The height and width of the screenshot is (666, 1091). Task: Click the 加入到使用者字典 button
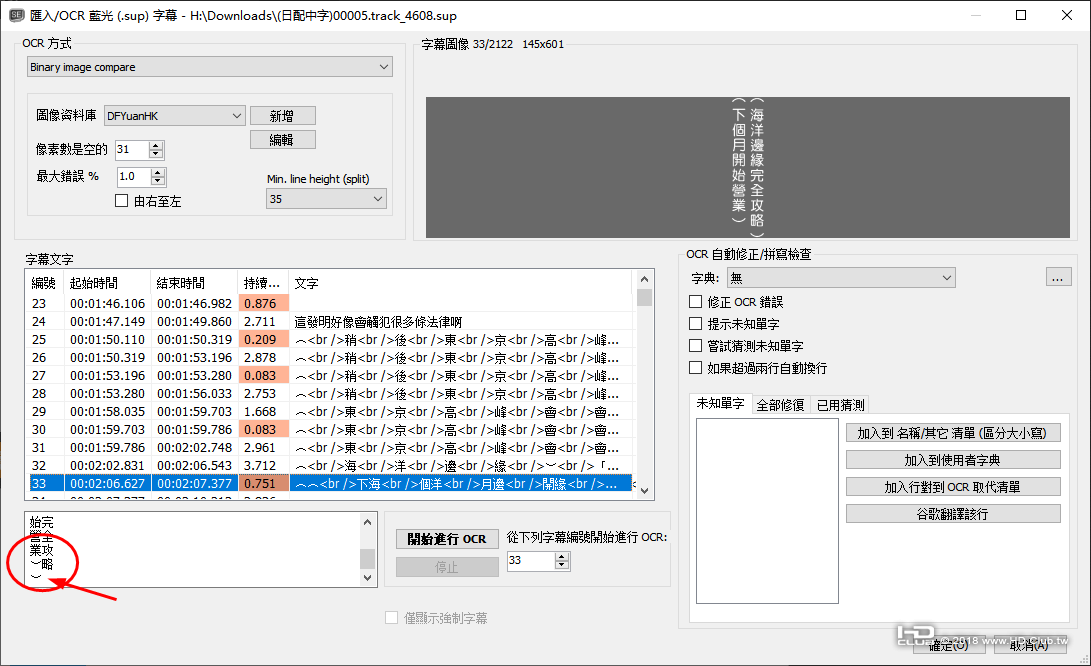tap(952, 459)
